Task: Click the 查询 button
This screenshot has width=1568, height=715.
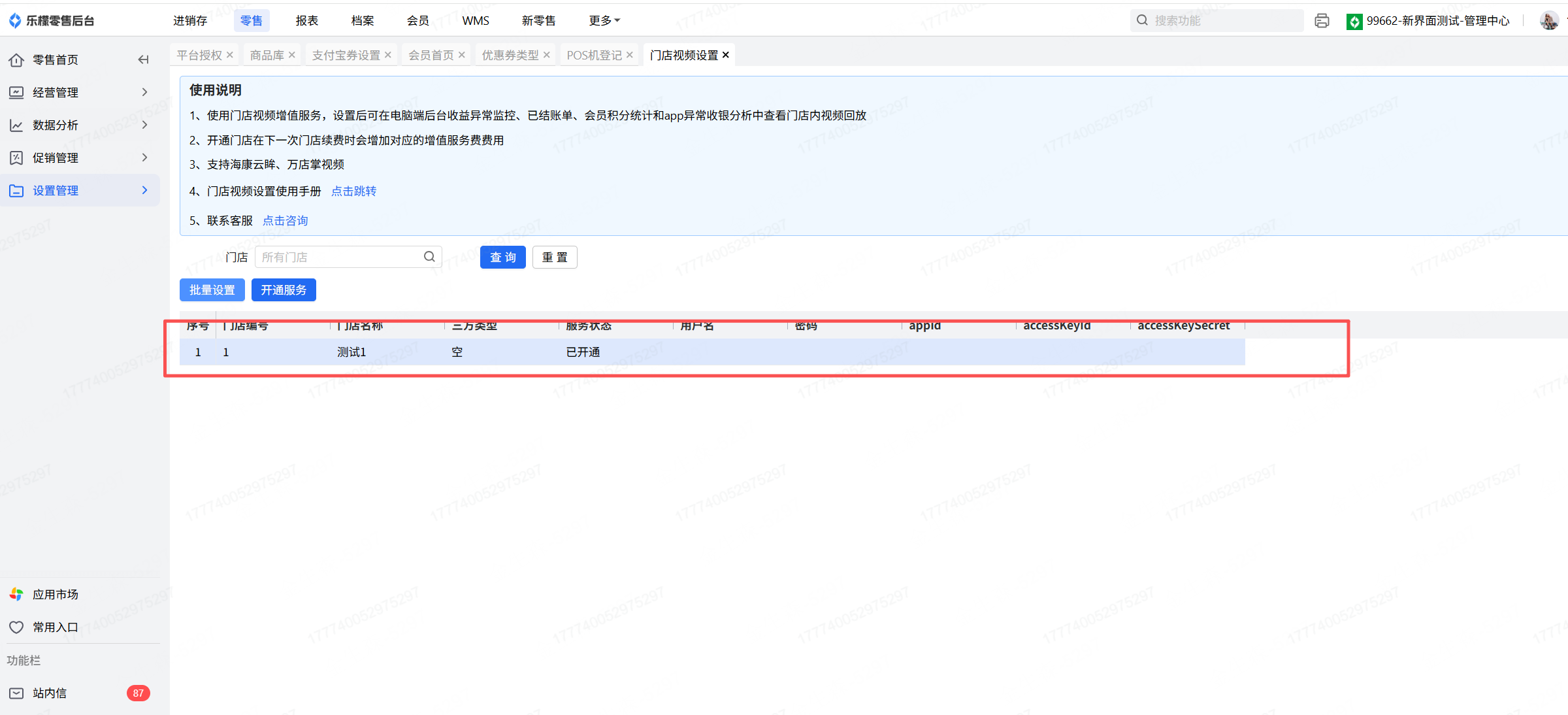Action: (x=502, y=257)
